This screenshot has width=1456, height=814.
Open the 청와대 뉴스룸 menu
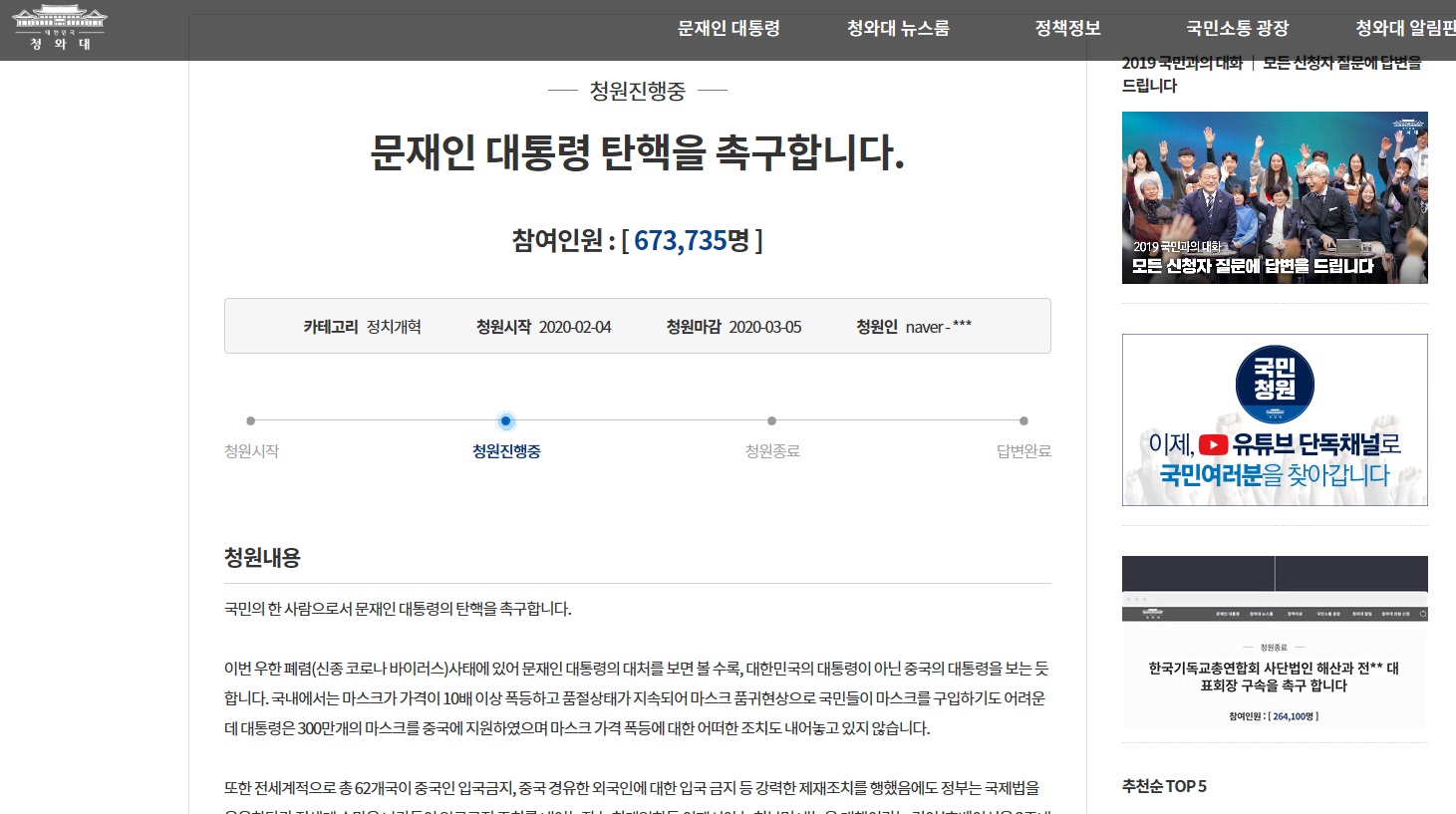tap(898, 29)
